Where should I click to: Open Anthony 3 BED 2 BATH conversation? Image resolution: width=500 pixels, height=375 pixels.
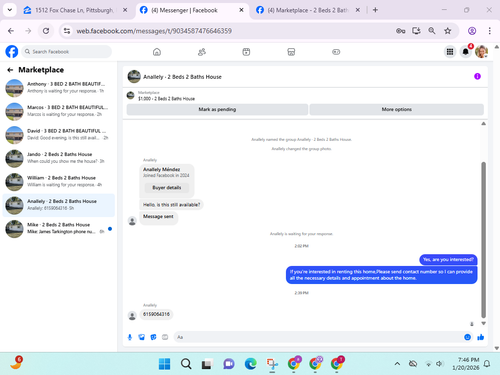pyautogui.click(x=59, y=88)
